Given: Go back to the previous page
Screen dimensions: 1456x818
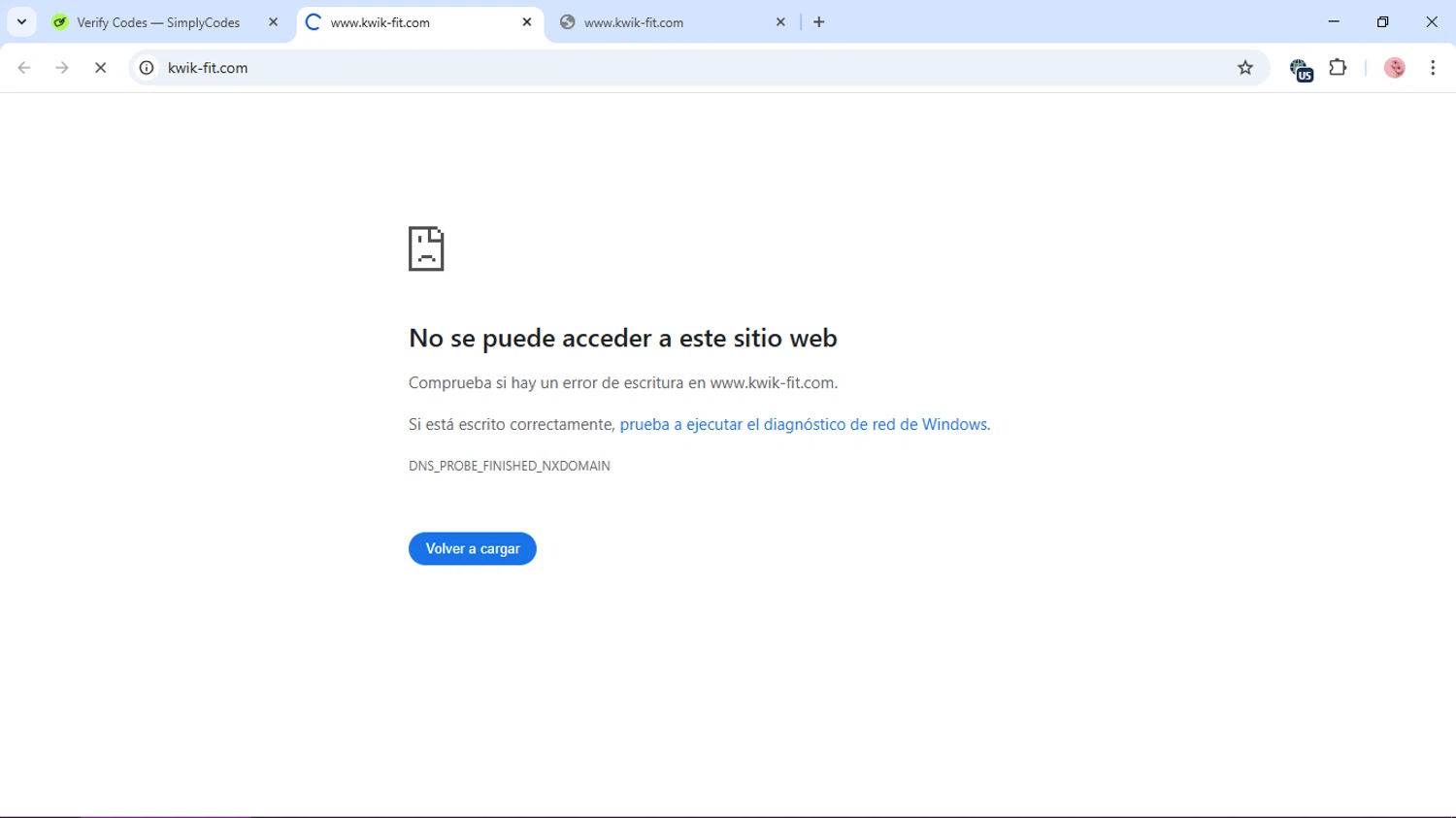Looking at the screenshot, I should [x=24, y=68].
